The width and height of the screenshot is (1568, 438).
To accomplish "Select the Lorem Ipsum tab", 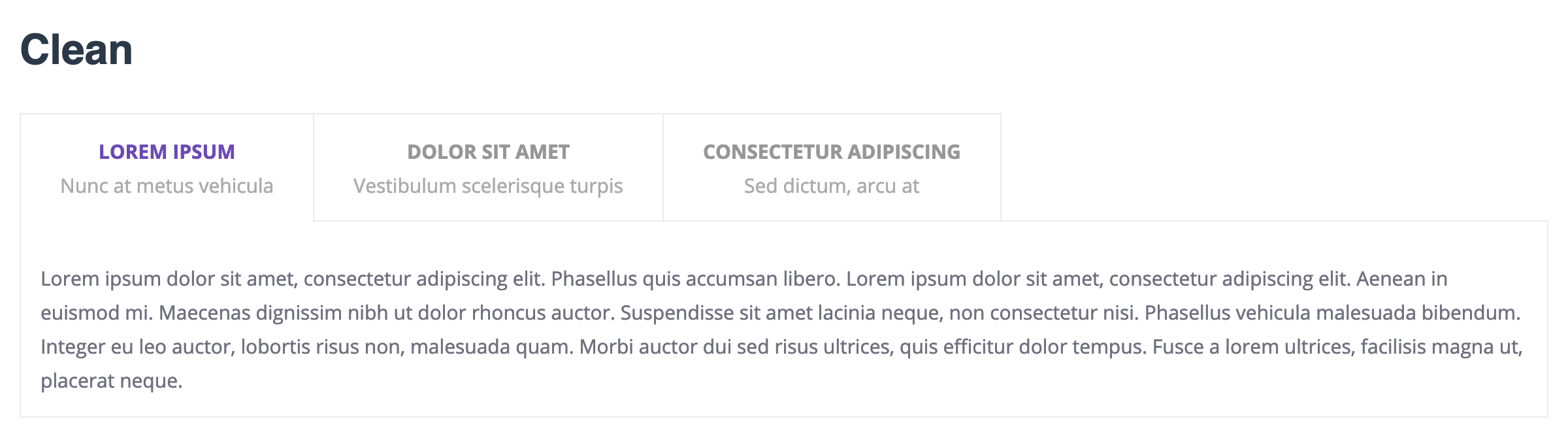I will pos(167,167).
